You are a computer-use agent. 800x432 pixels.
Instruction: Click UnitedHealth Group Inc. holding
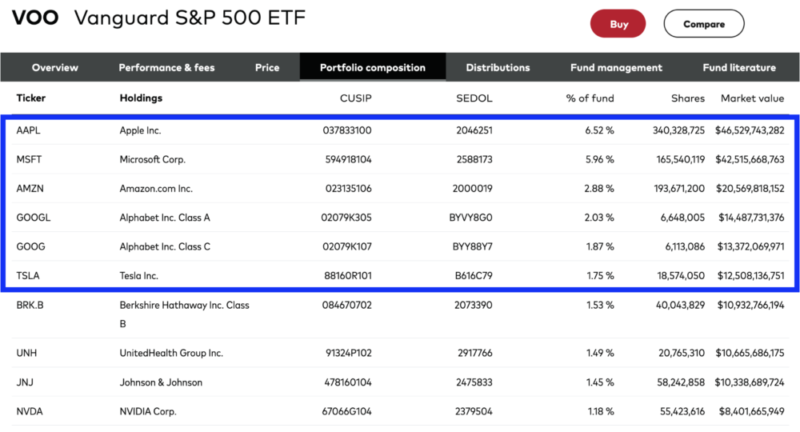[171, 353]
